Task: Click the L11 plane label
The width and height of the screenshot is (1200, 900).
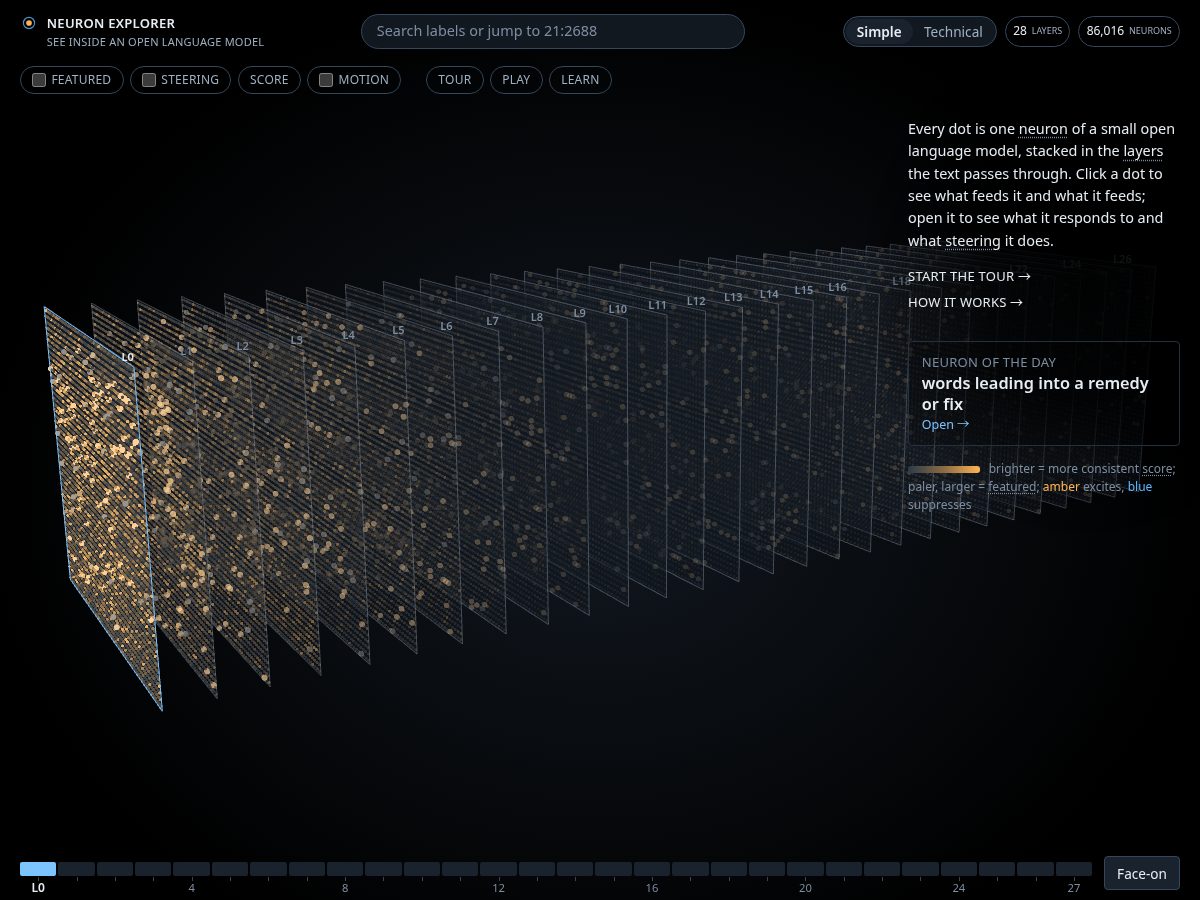Action: click(x=657, y=305)
